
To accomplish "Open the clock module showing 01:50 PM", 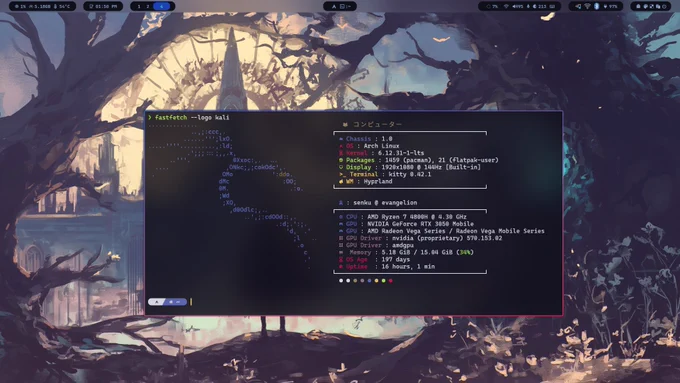I will coord(103,6).
